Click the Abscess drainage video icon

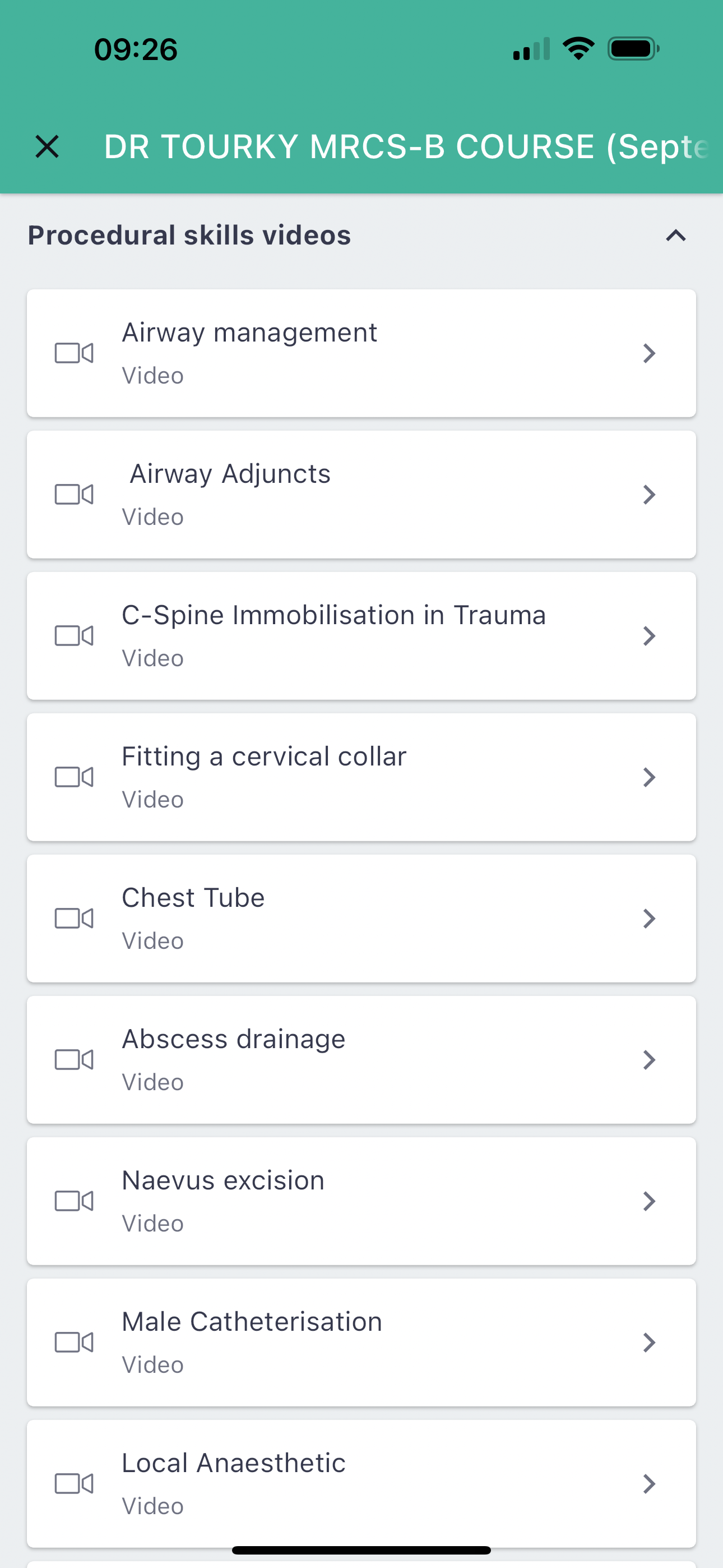[x=73, y=1059]
